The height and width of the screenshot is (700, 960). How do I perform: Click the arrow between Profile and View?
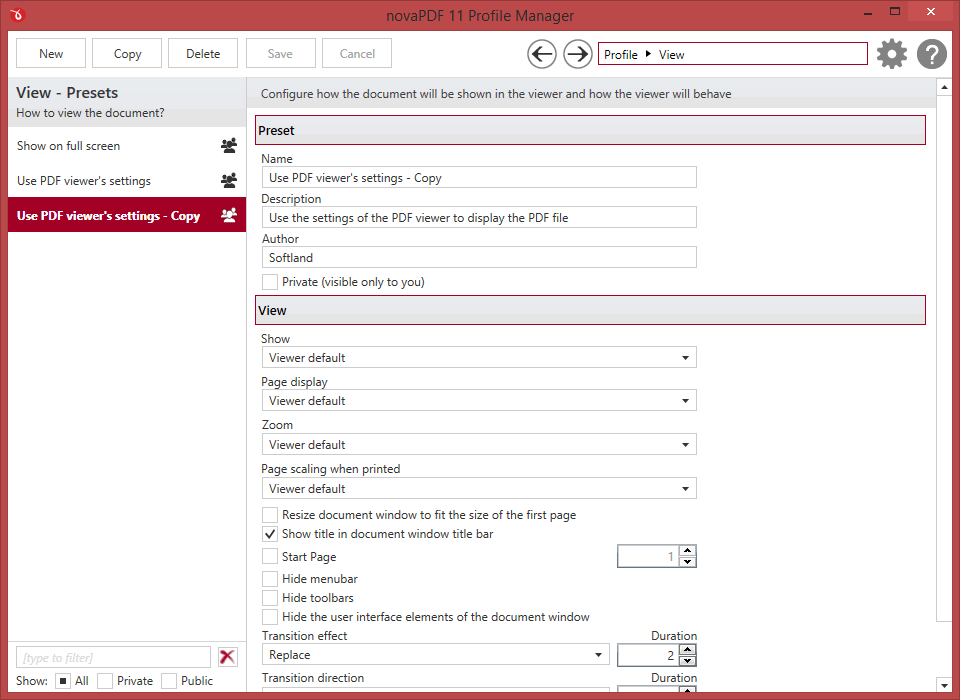click(x=648, y=54)
